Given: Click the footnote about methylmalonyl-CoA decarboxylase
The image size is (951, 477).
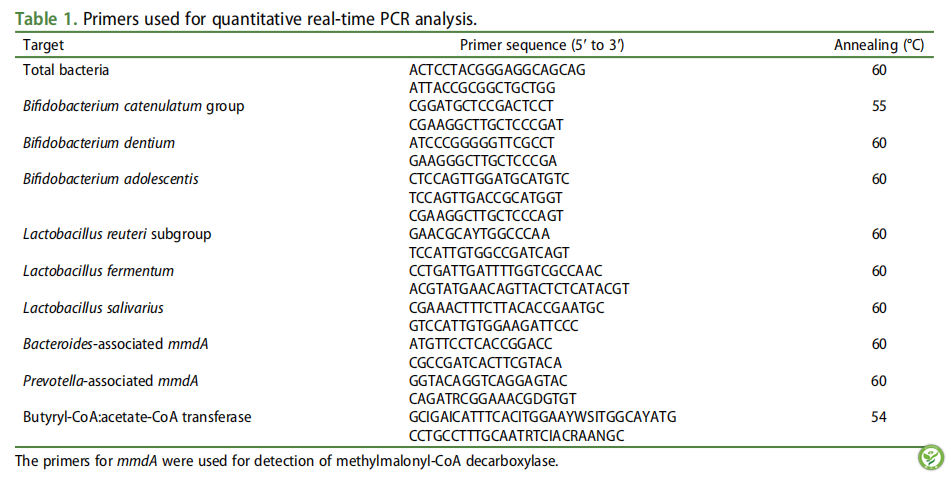Looking at the screenshot, I should pos(286,461).
